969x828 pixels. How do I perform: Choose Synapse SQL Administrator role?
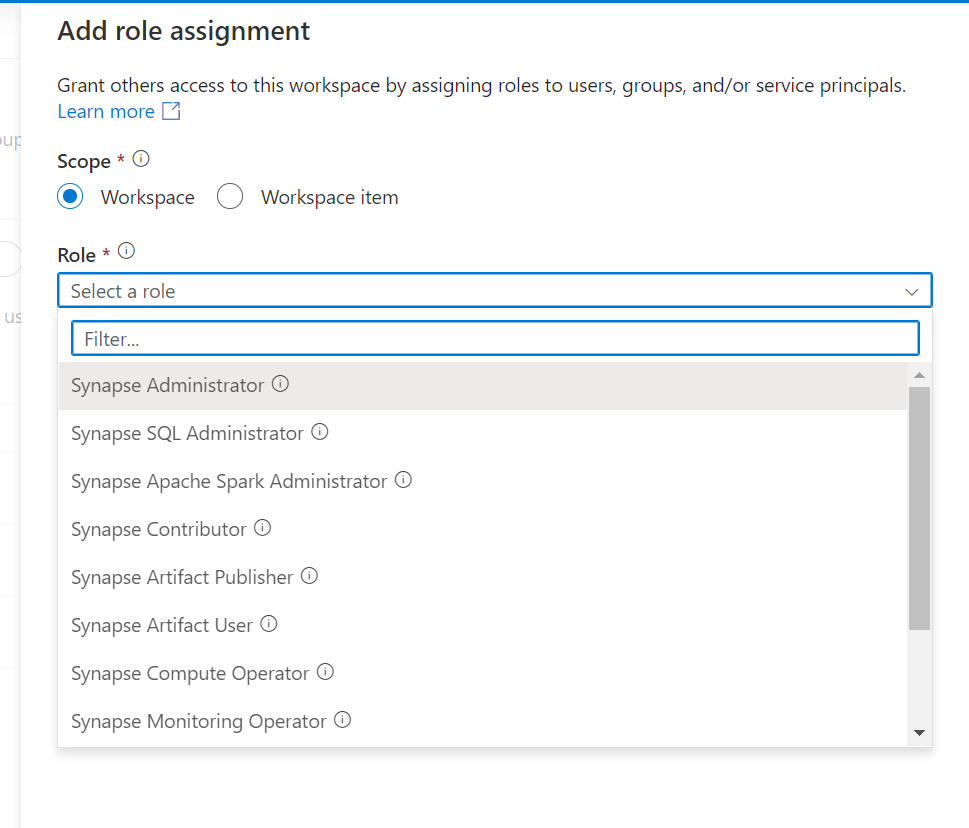(483, 433)
